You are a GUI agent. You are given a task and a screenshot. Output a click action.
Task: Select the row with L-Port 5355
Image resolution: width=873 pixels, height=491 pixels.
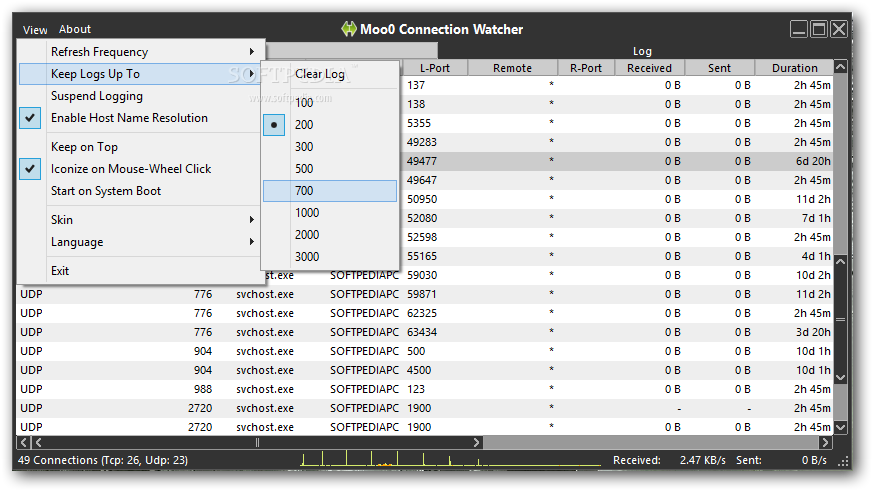click(x=616, y=123)
